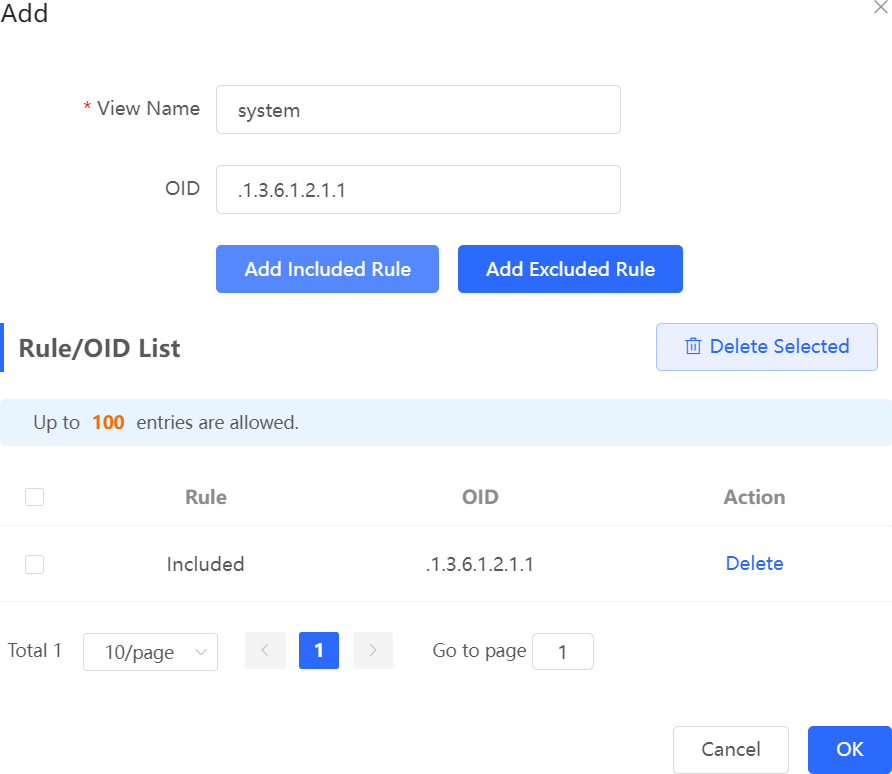Check the Included rule row checkbox
The width and height of the screenshot is (892, 774).
click(34, 564)
